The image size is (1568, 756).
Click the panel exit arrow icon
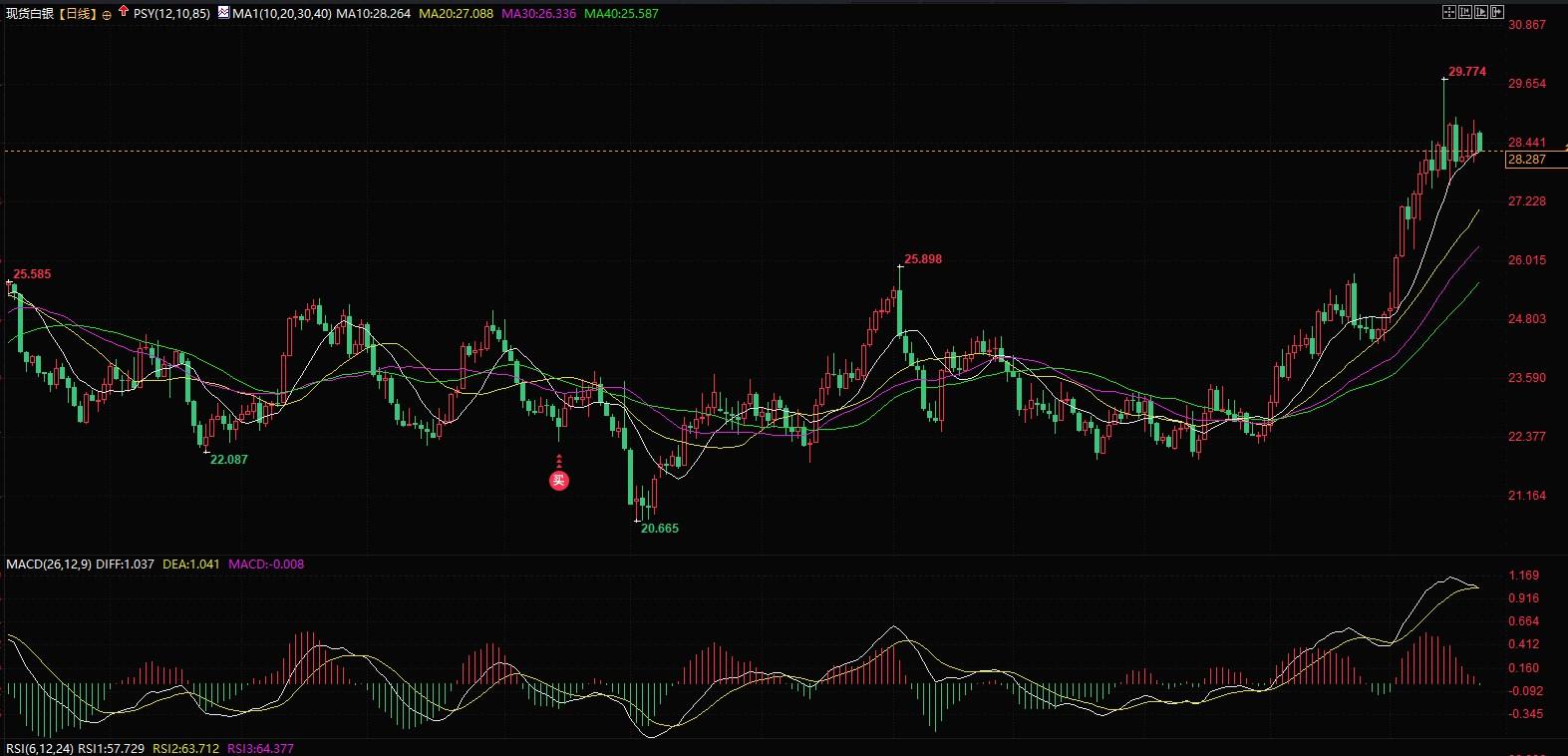1497,12
